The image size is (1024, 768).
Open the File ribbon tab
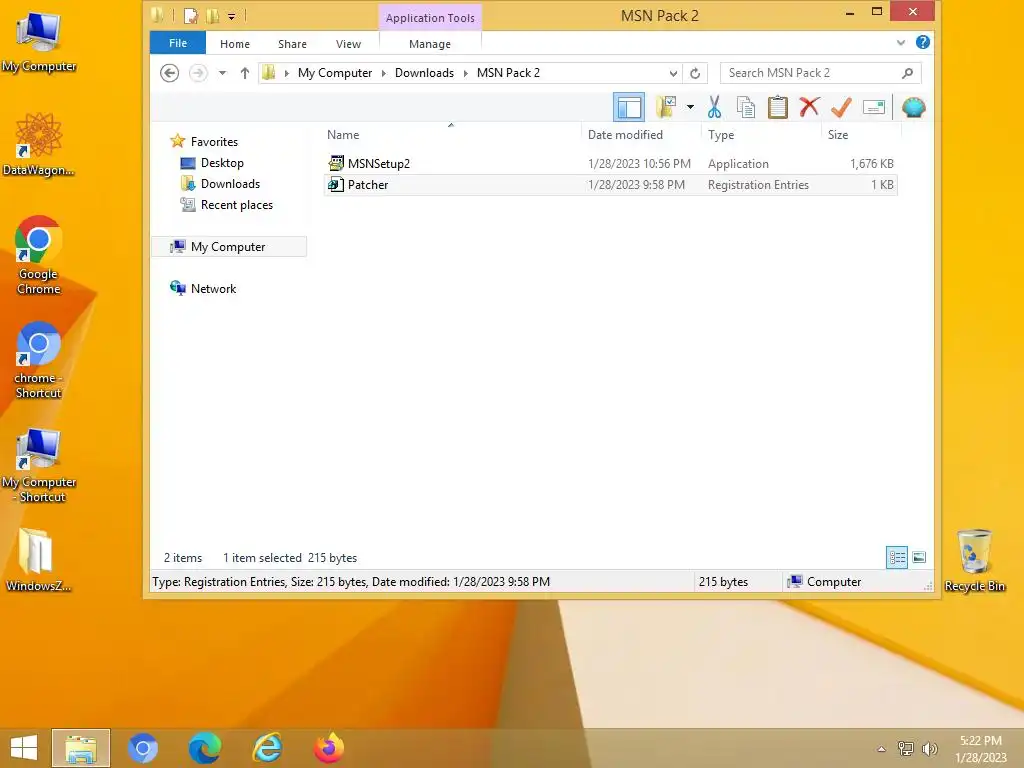pyautogui.click(x=178, y=43)
